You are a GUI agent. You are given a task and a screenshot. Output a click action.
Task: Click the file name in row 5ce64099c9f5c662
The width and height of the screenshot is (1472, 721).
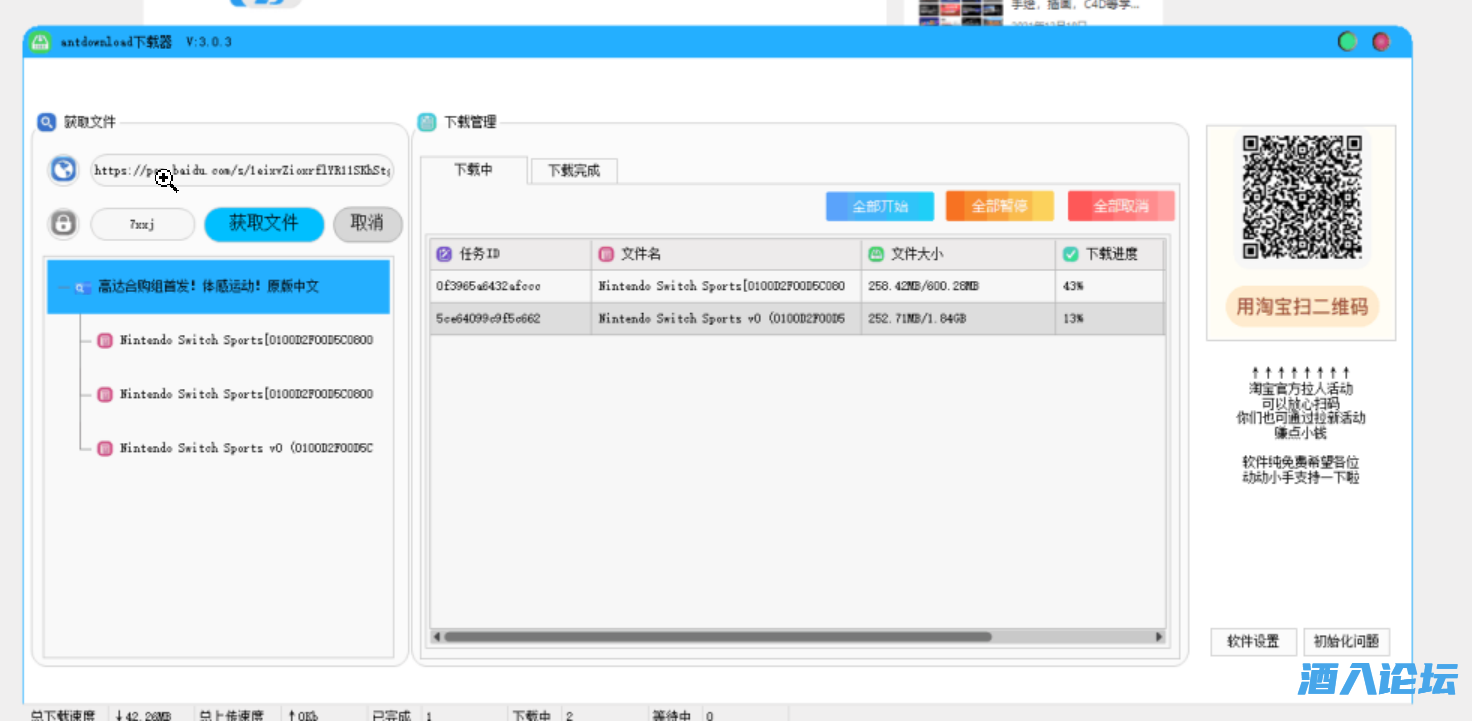pos(726,319)
